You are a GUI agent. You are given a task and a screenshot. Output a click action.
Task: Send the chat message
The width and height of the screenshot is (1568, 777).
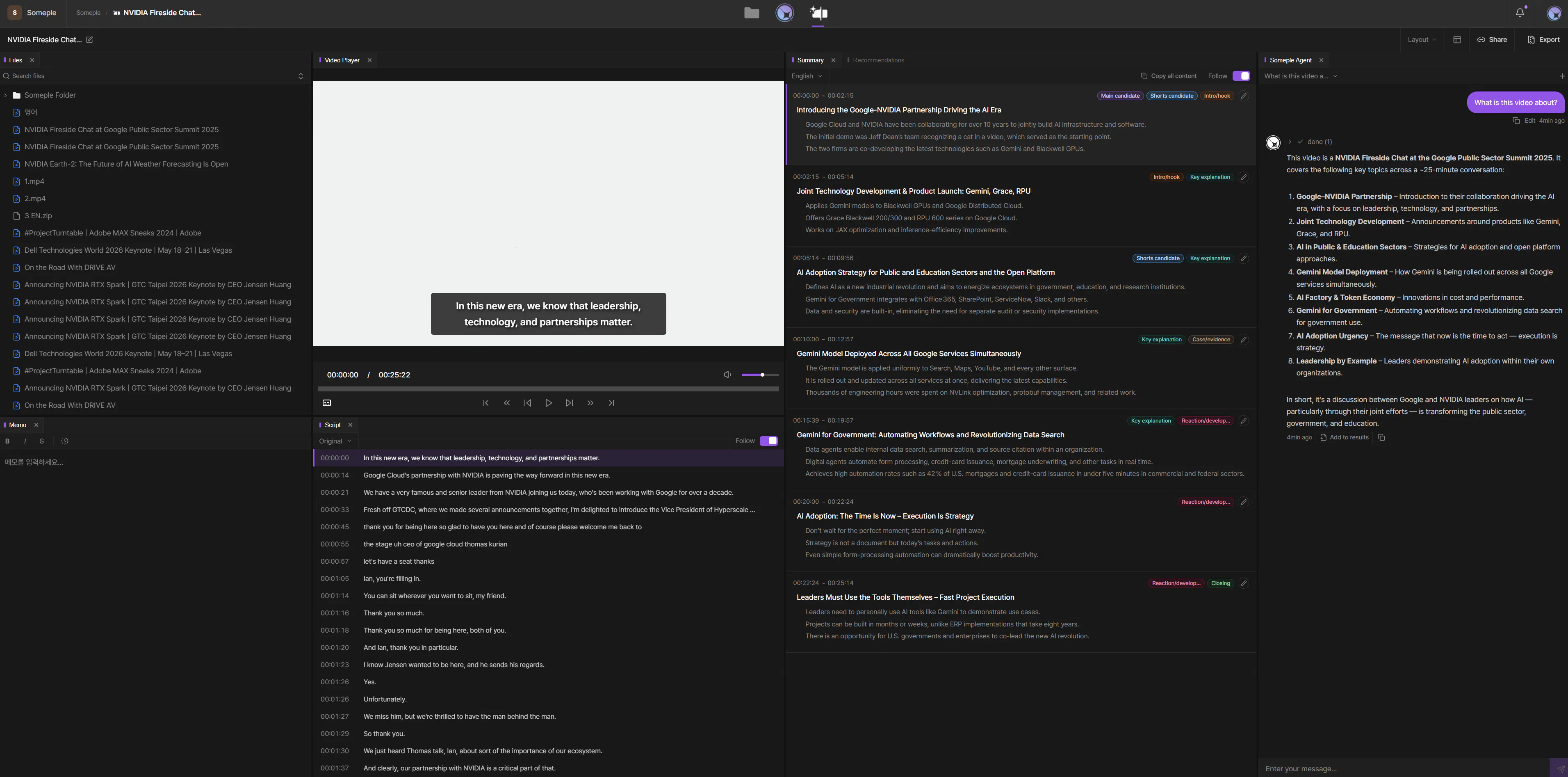point(1559,768)
